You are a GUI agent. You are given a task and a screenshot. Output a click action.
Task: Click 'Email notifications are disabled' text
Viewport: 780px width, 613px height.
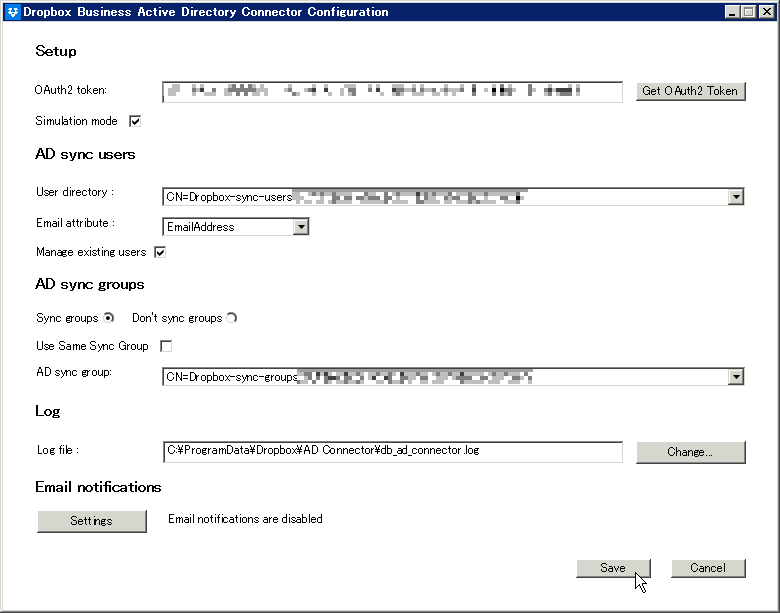(x=245, y=519)
